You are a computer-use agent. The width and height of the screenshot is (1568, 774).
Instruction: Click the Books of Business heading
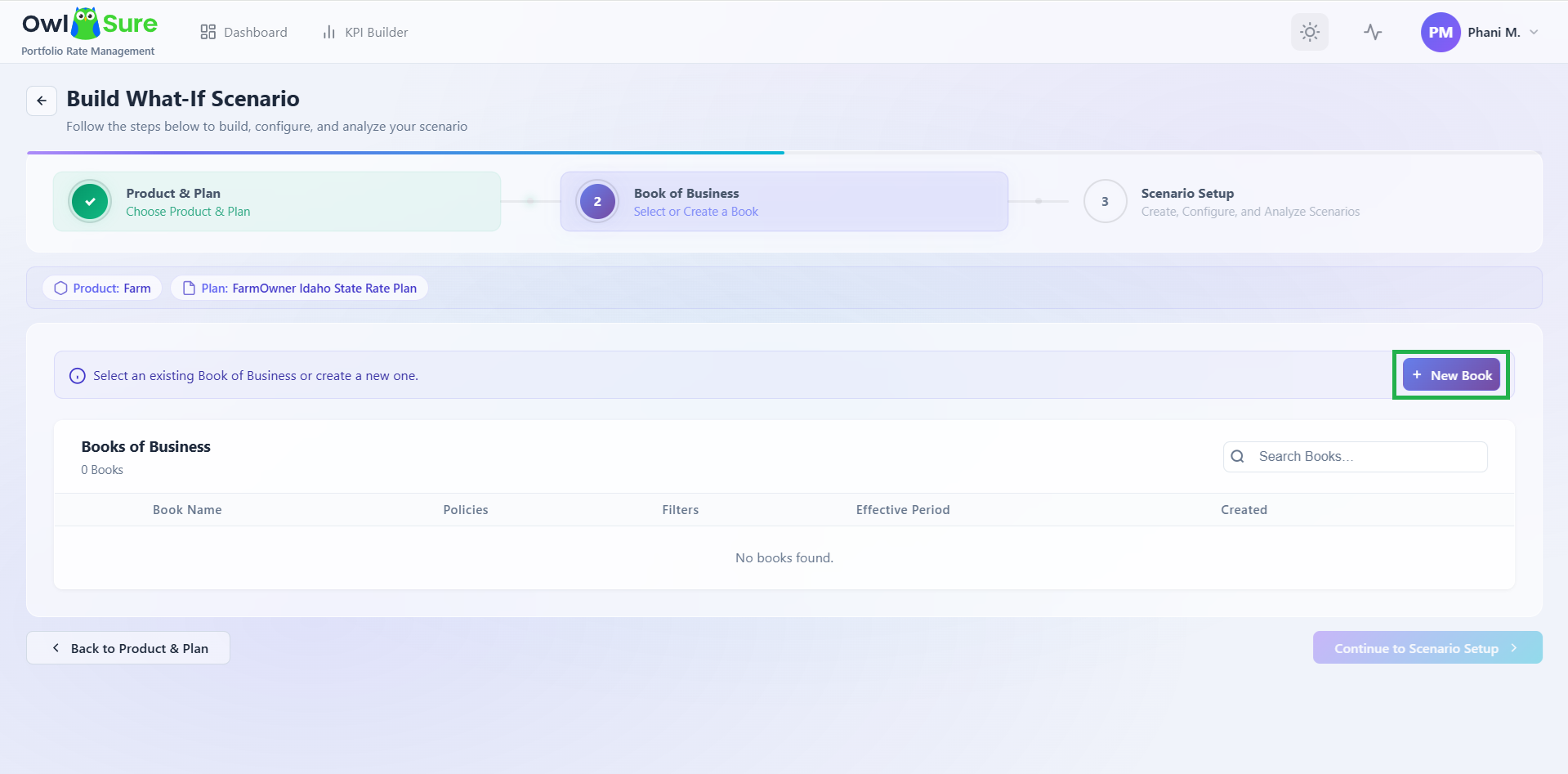coord(146,446)
